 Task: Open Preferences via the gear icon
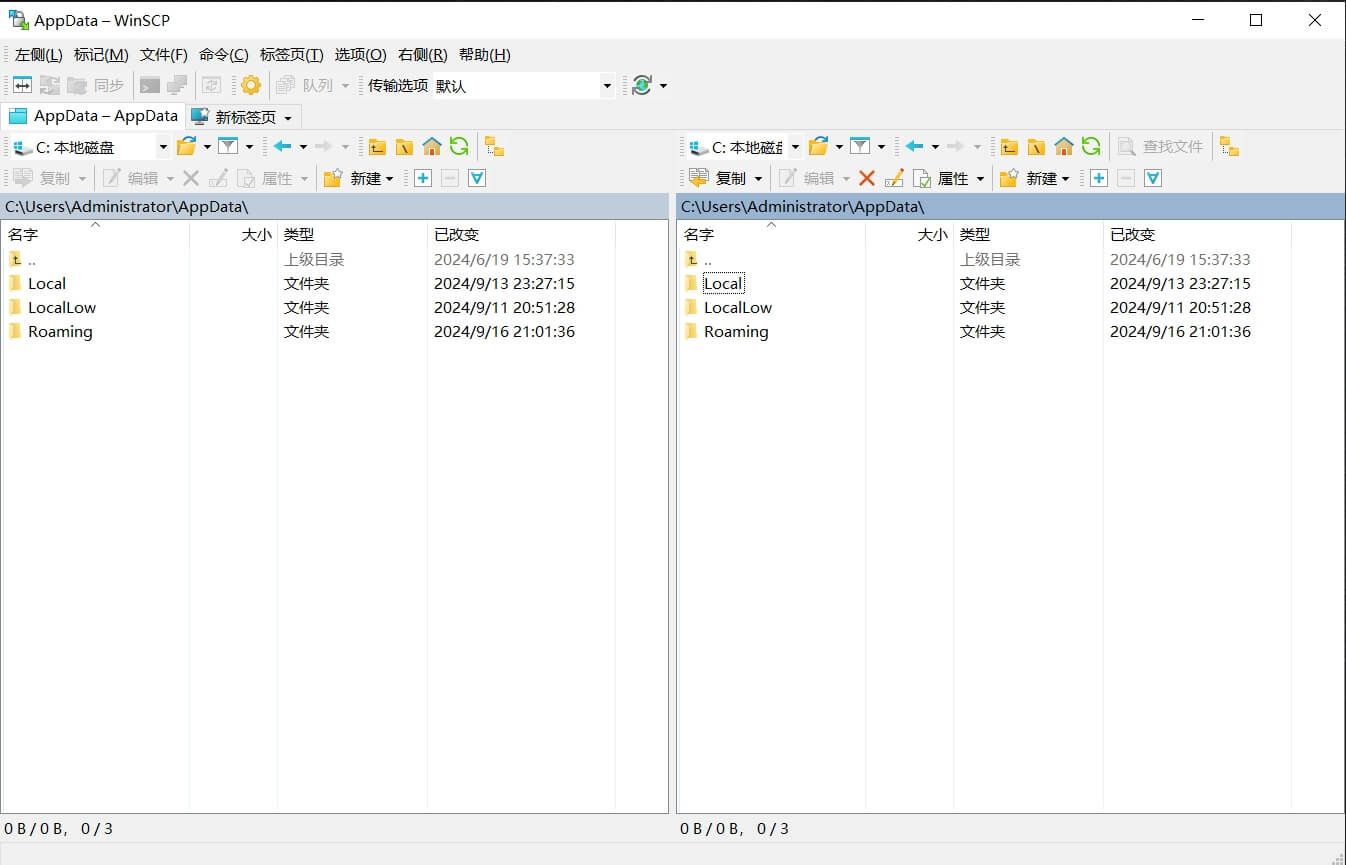tap(251, 85)
